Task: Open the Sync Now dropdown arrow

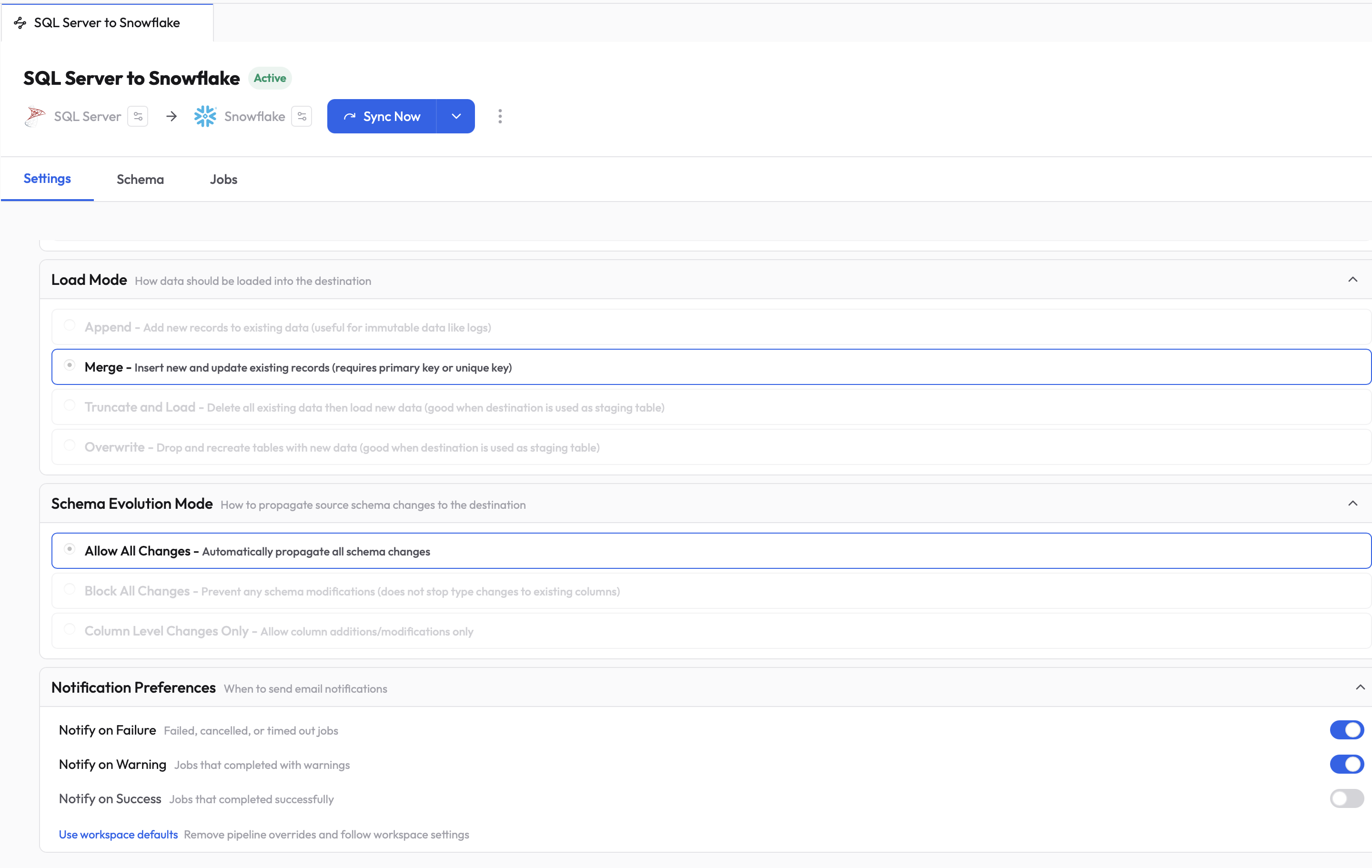Action: [456, 116]
